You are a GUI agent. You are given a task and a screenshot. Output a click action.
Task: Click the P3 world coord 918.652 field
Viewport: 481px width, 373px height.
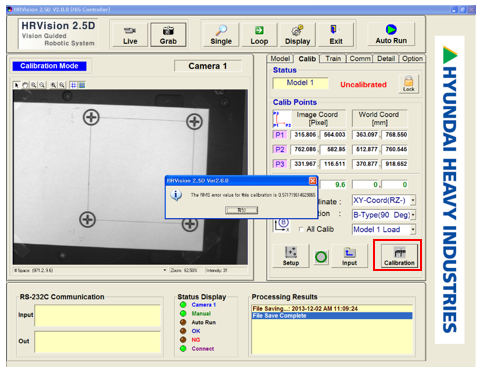pyautogui.click(x=395, y=164)
